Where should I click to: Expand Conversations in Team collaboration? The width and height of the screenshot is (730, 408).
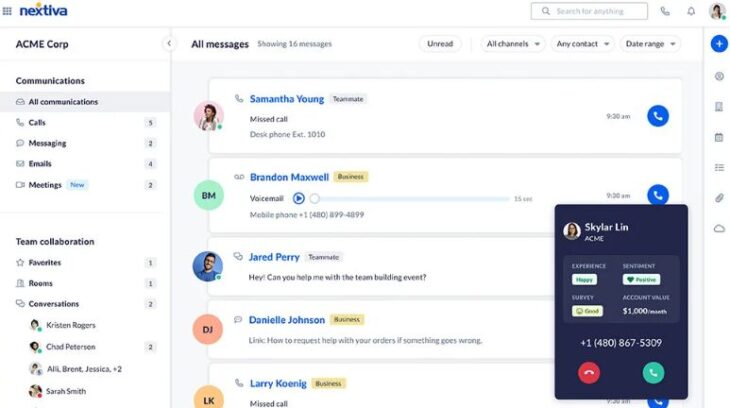click(x=85, y=304)
